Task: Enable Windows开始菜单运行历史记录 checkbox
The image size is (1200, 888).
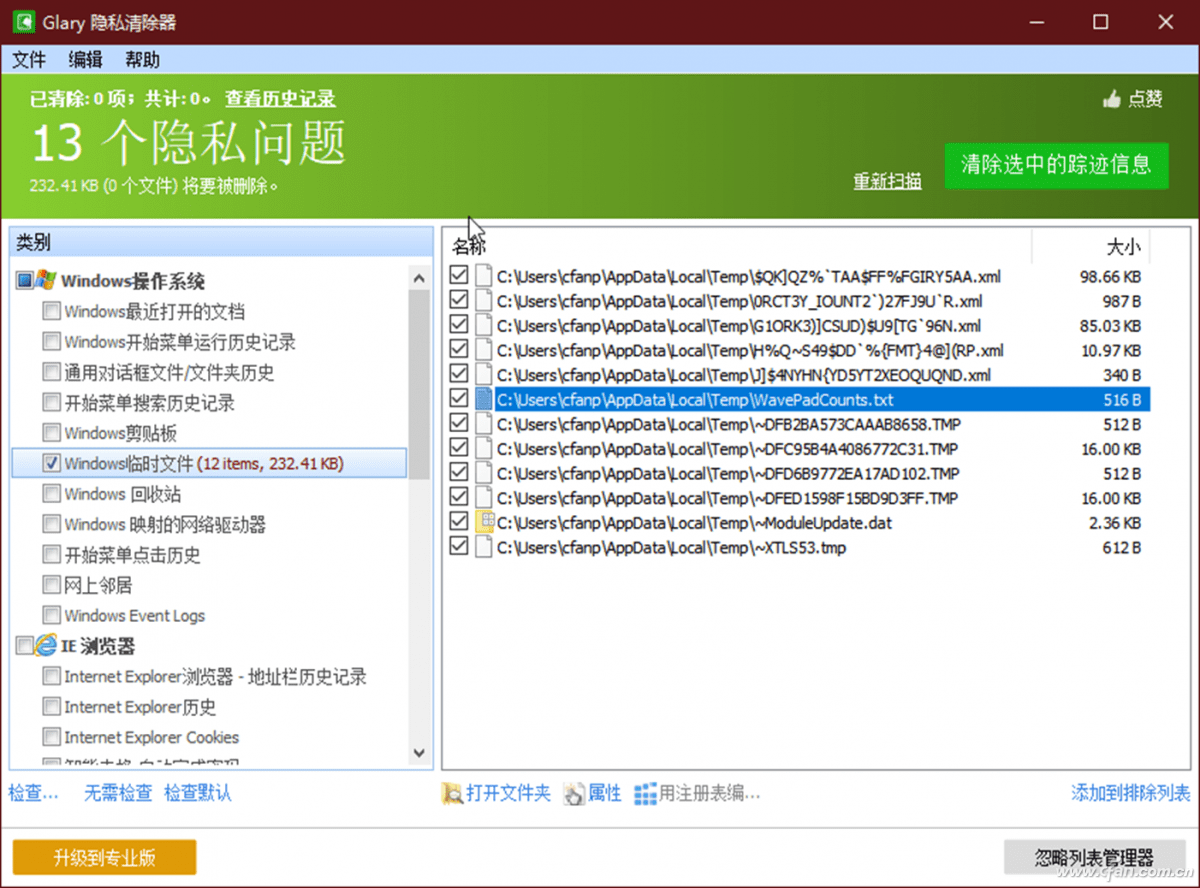Action: [x=51, y=342]
